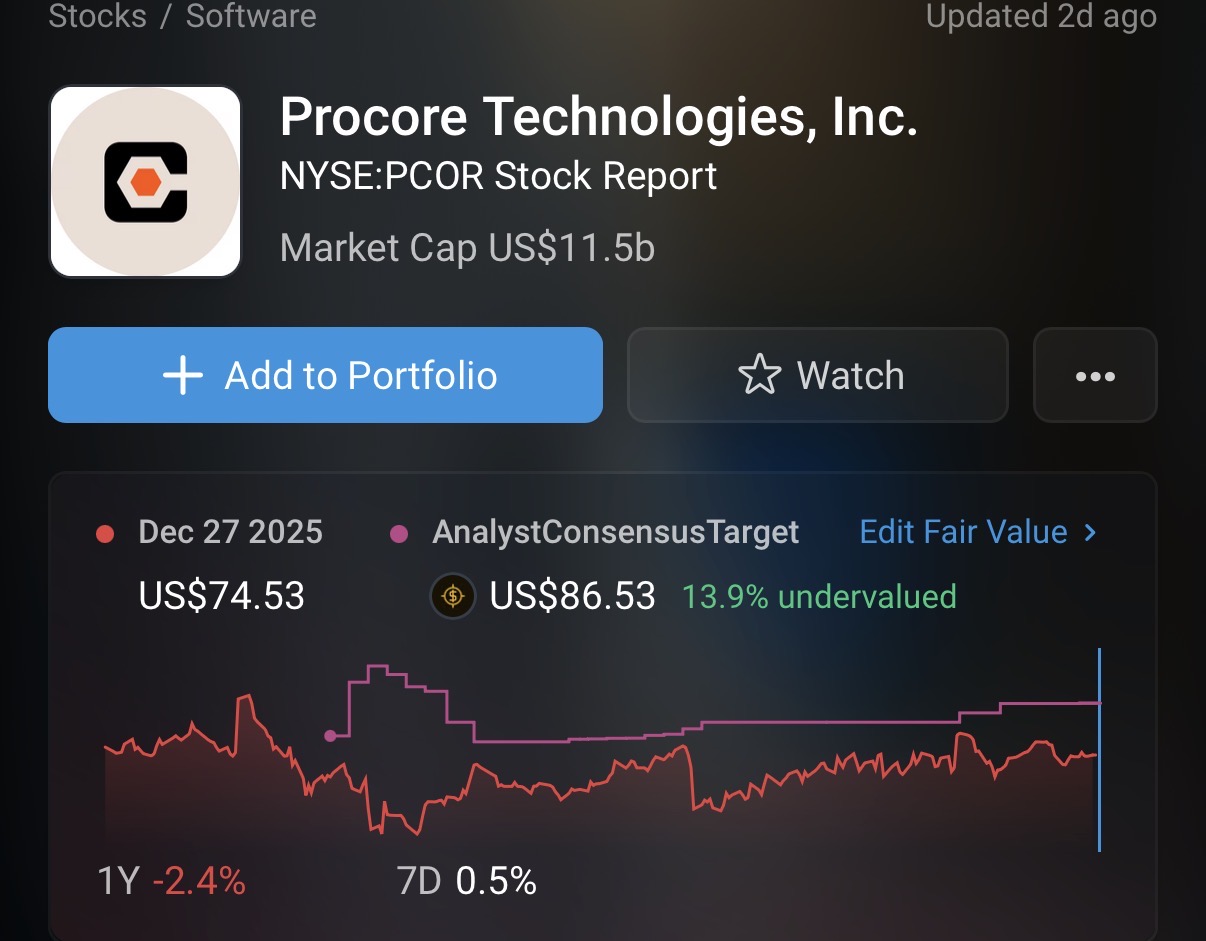The height and width of the screenshot is (941, 1206).
Task: Expand the Edit Fair Value chevron arrow
Action: 1090,532
